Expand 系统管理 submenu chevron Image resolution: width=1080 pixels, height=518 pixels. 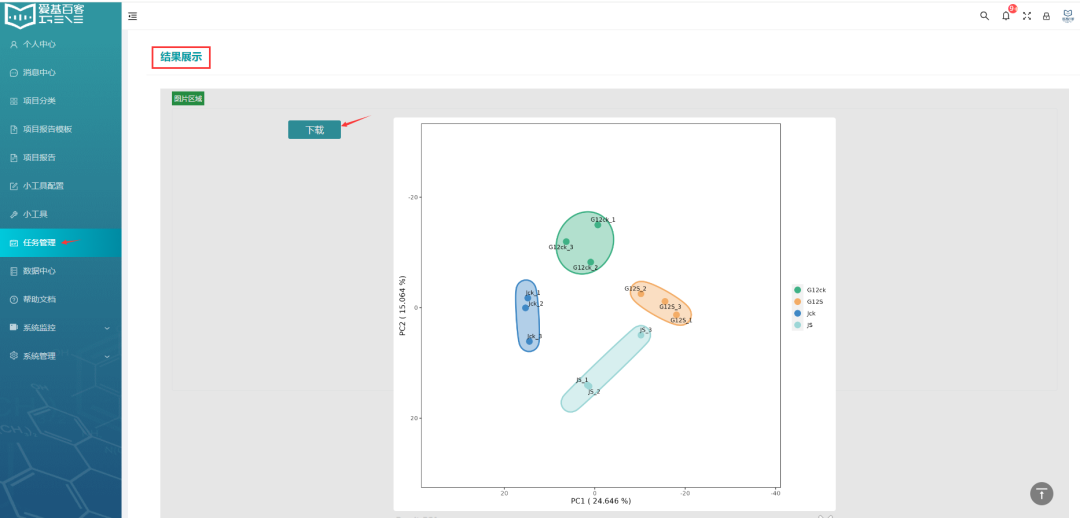[x=107, y=356]
